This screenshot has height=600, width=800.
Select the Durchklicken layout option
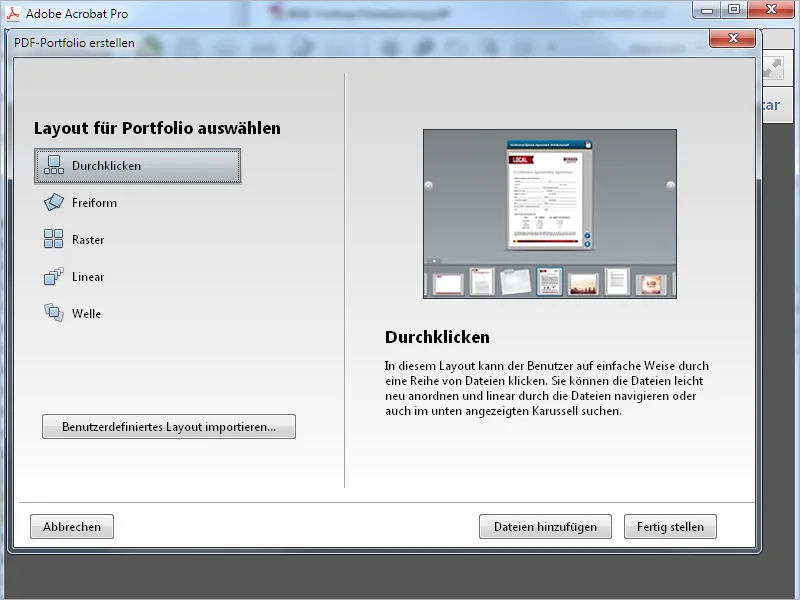137,166
